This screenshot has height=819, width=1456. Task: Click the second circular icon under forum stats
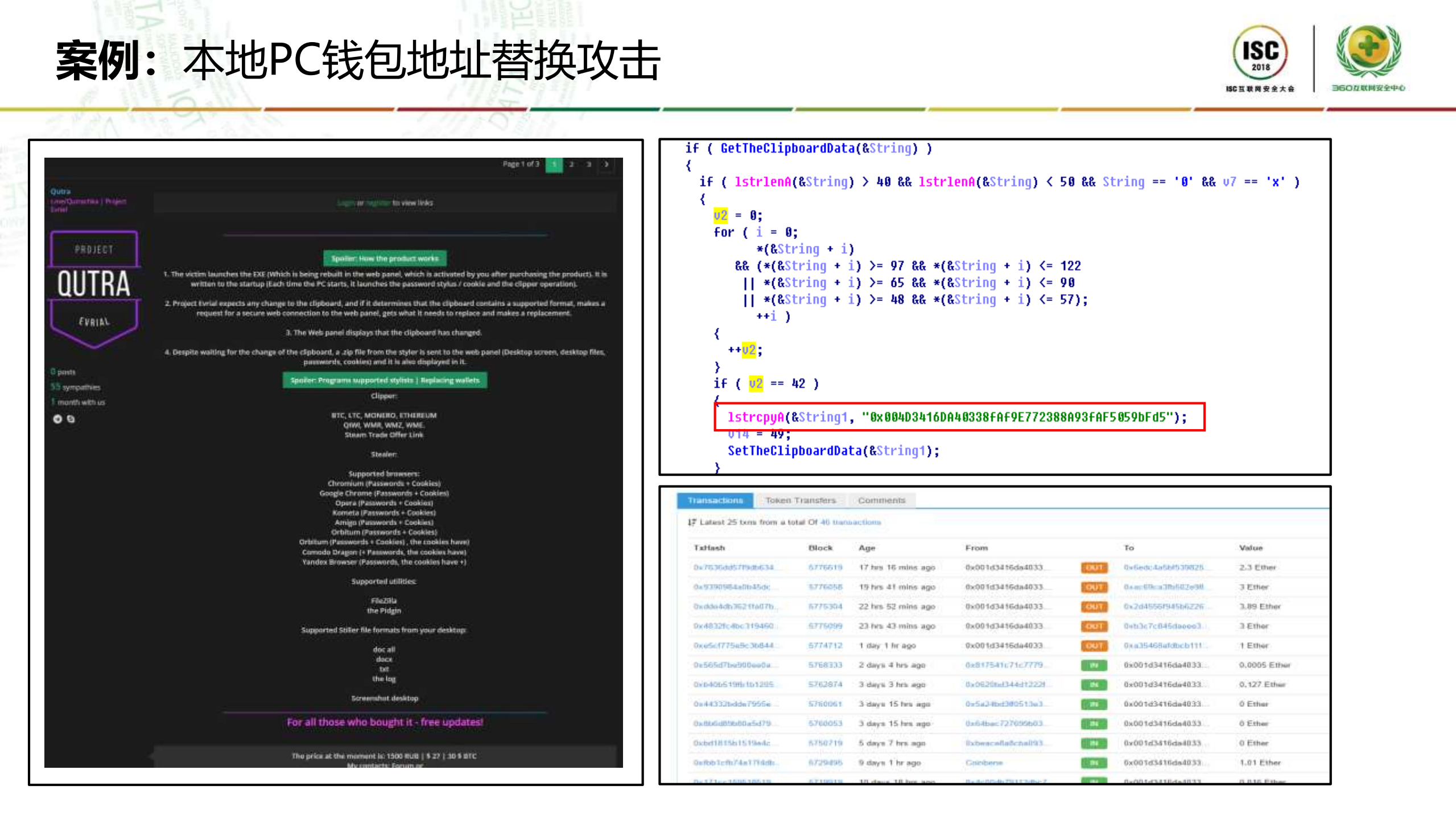(71, 418)
